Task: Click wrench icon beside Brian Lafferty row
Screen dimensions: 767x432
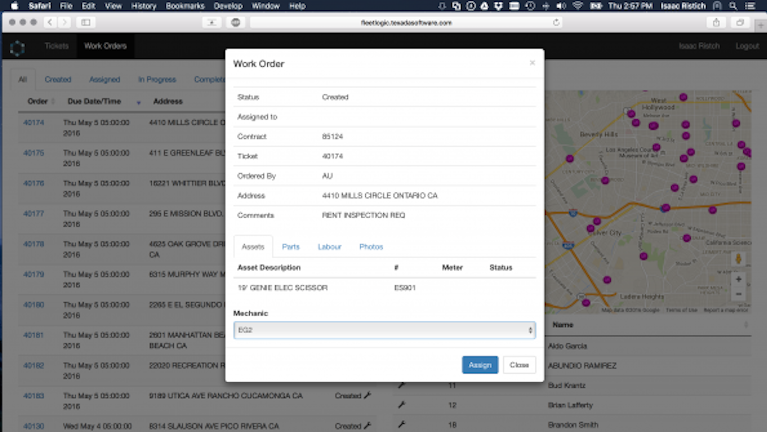Action: tap(401, 405)
